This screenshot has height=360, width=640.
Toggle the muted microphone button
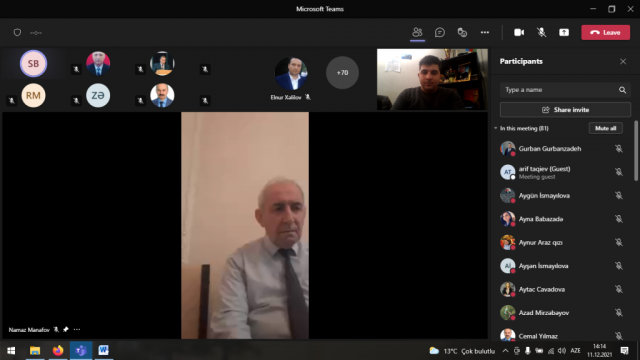click(x=541, y=32)
